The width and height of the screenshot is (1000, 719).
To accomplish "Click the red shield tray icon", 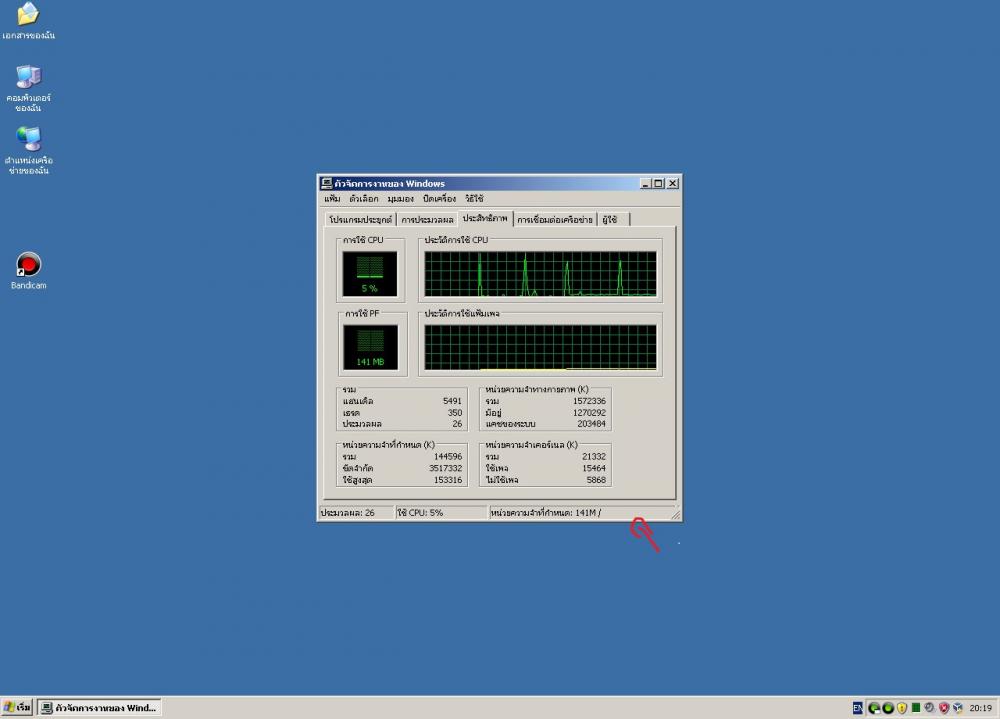I will (943, 708).
